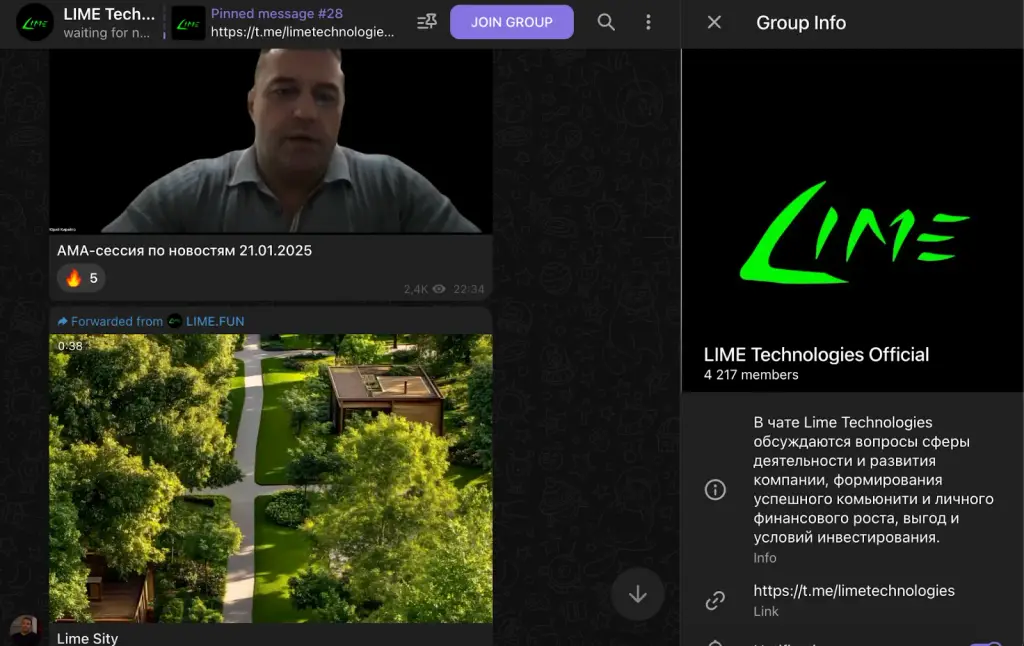Click the 2,4K views eye icon
The height and width of the screenshot is (646, 1024).
pyautogui.click(x=439, y=289)
